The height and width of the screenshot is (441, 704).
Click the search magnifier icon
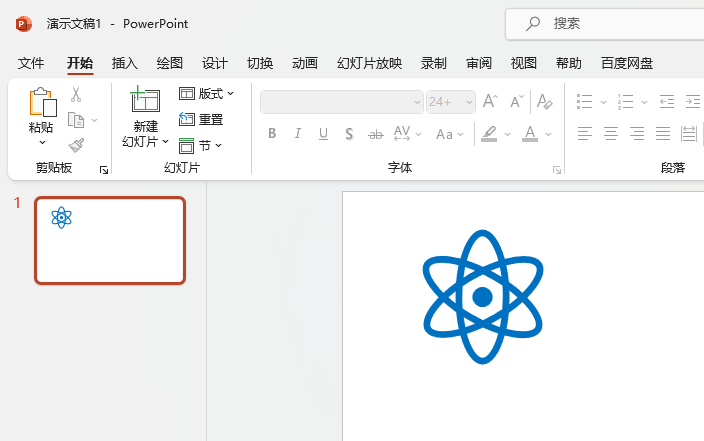point(533,24)
